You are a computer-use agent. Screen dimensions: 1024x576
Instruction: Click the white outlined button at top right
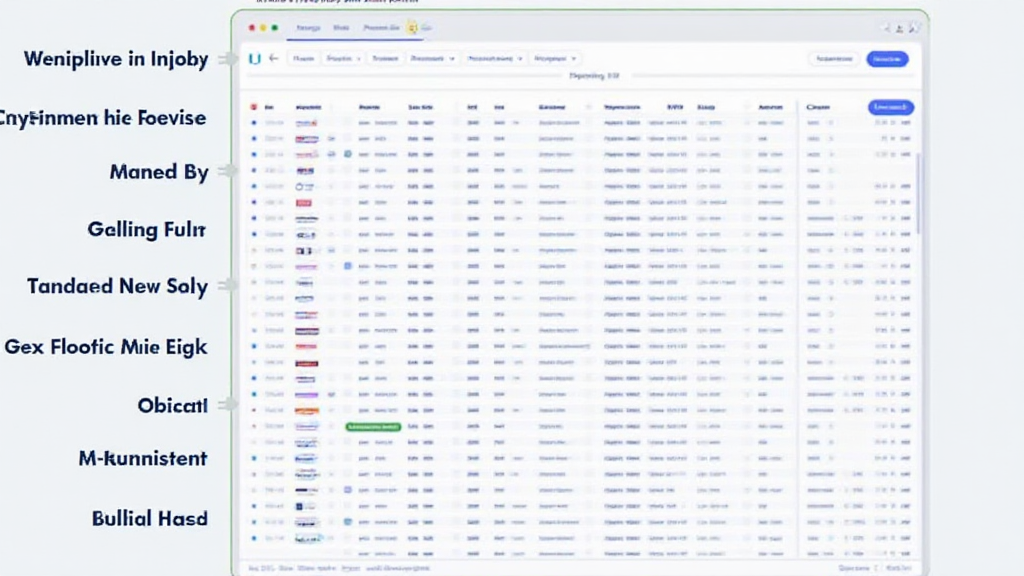[x=833, y=59]
